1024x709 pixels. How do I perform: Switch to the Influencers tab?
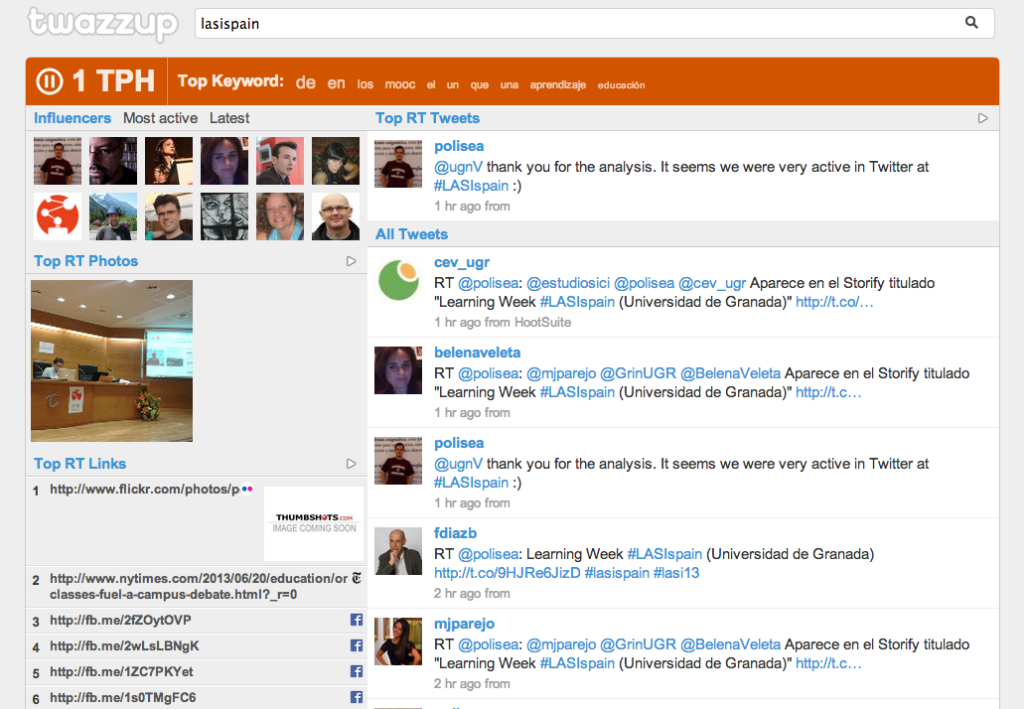[72, 118]
